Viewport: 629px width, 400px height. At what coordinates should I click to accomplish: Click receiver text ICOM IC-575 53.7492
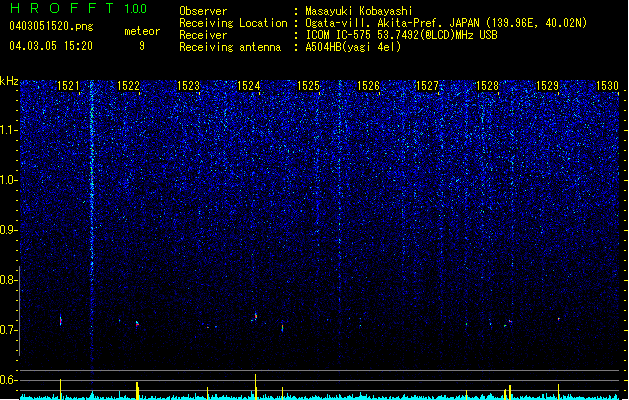click(x=401, y=35)
